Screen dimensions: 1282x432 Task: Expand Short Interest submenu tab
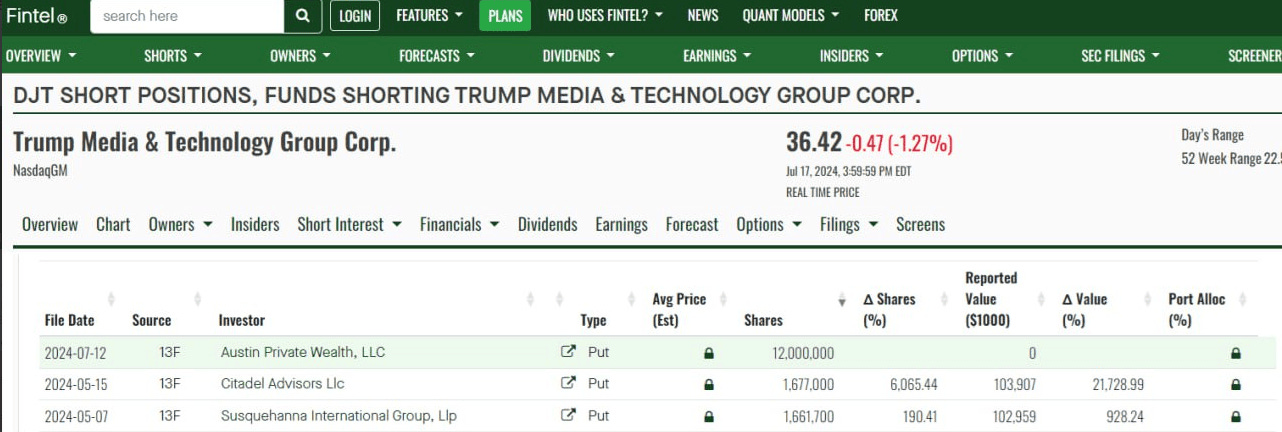pos(349,225)
